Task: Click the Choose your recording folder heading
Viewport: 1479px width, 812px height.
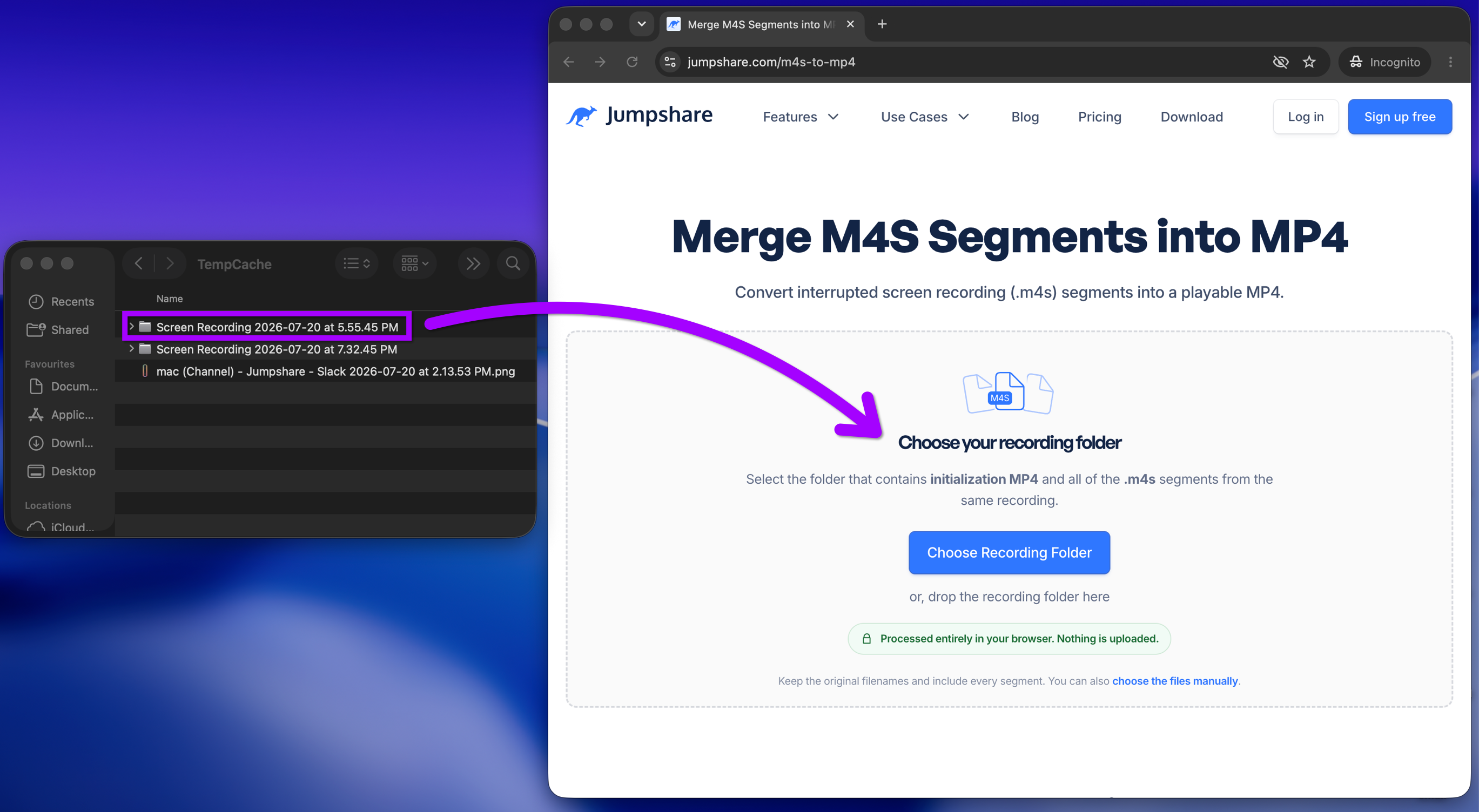Action: point(1010,442)
